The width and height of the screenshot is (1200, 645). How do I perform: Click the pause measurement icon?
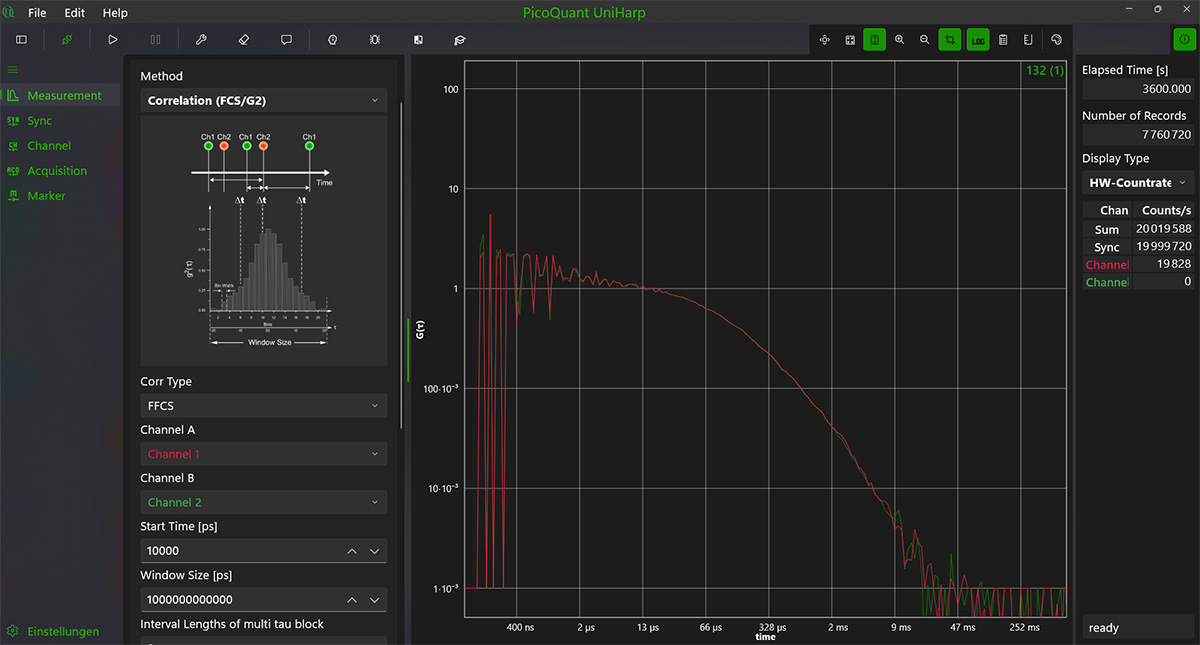(156, 39)
